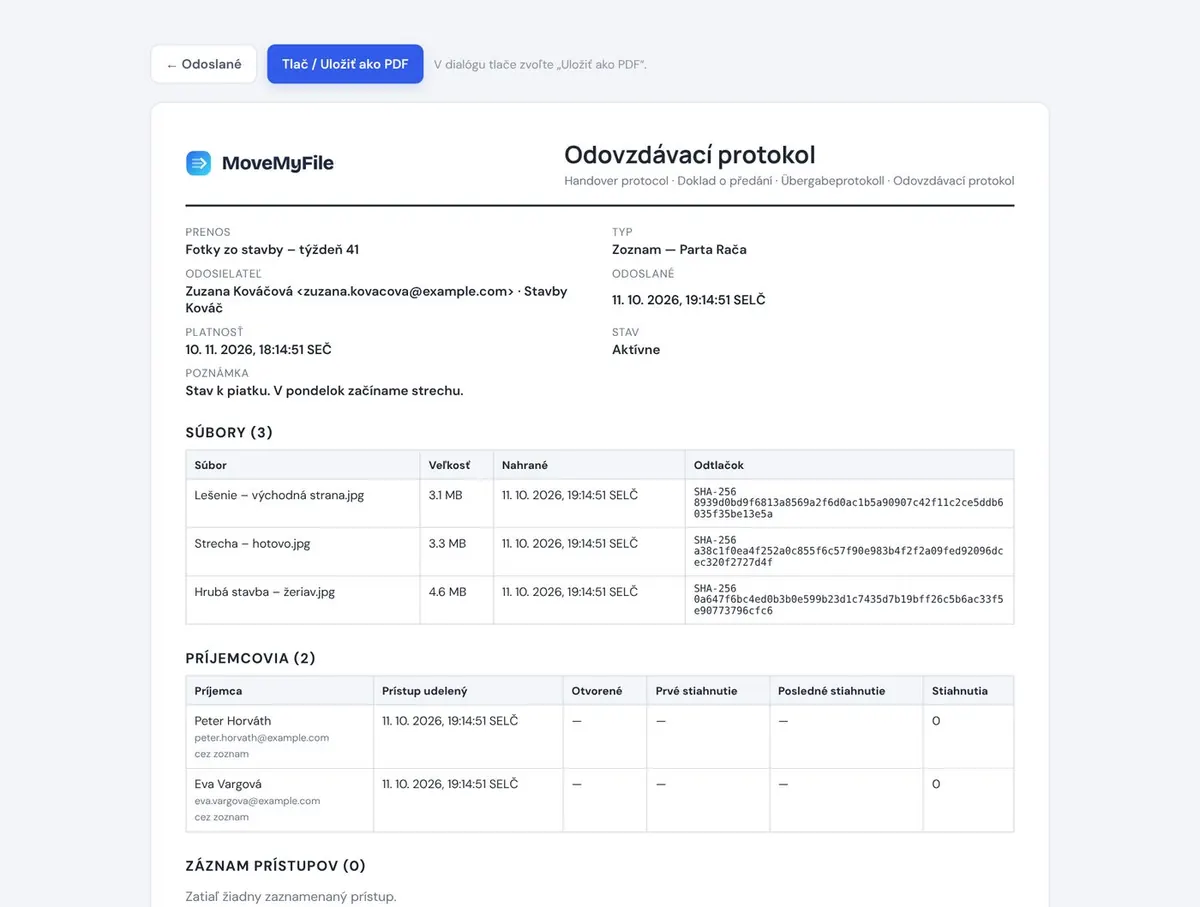Screen dimensions: 1200x907
Task: Select the Odovzdávací protokol heading
Action: point(690,155)
